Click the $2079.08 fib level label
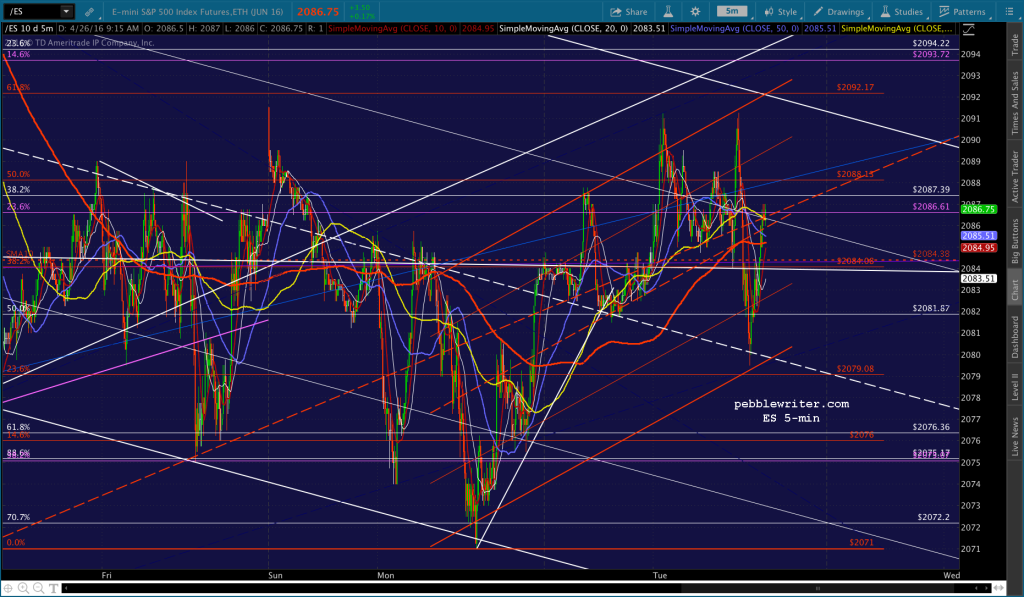The height and width of the screenshot is (597, 1024). (x=855, y=369)
